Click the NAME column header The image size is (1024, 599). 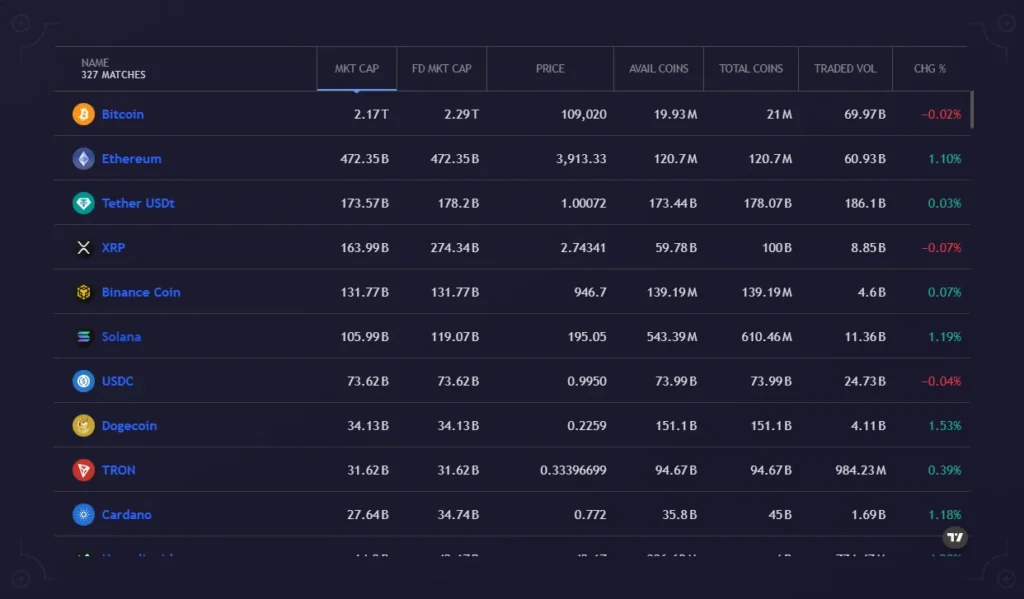click(x=95, y=63)
